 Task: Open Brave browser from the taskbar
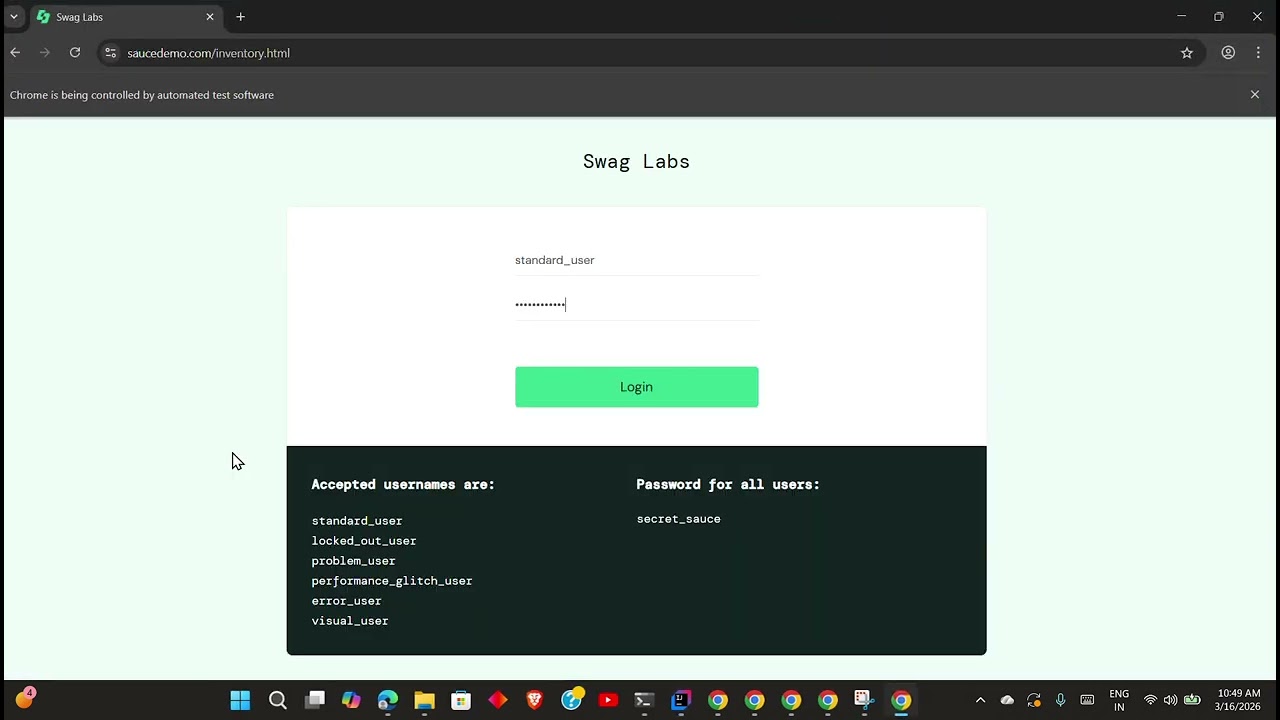click(x=535, y=700)
